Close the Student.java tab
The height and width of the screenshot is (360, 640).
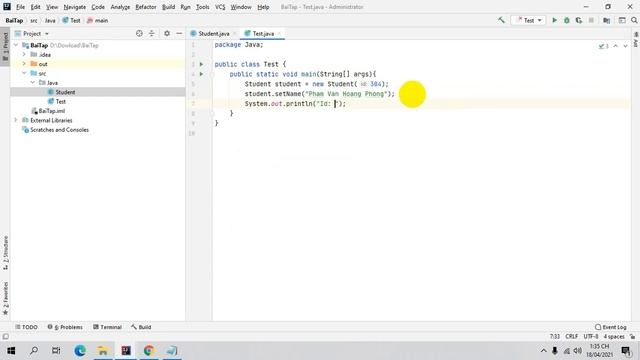point(235,33)
